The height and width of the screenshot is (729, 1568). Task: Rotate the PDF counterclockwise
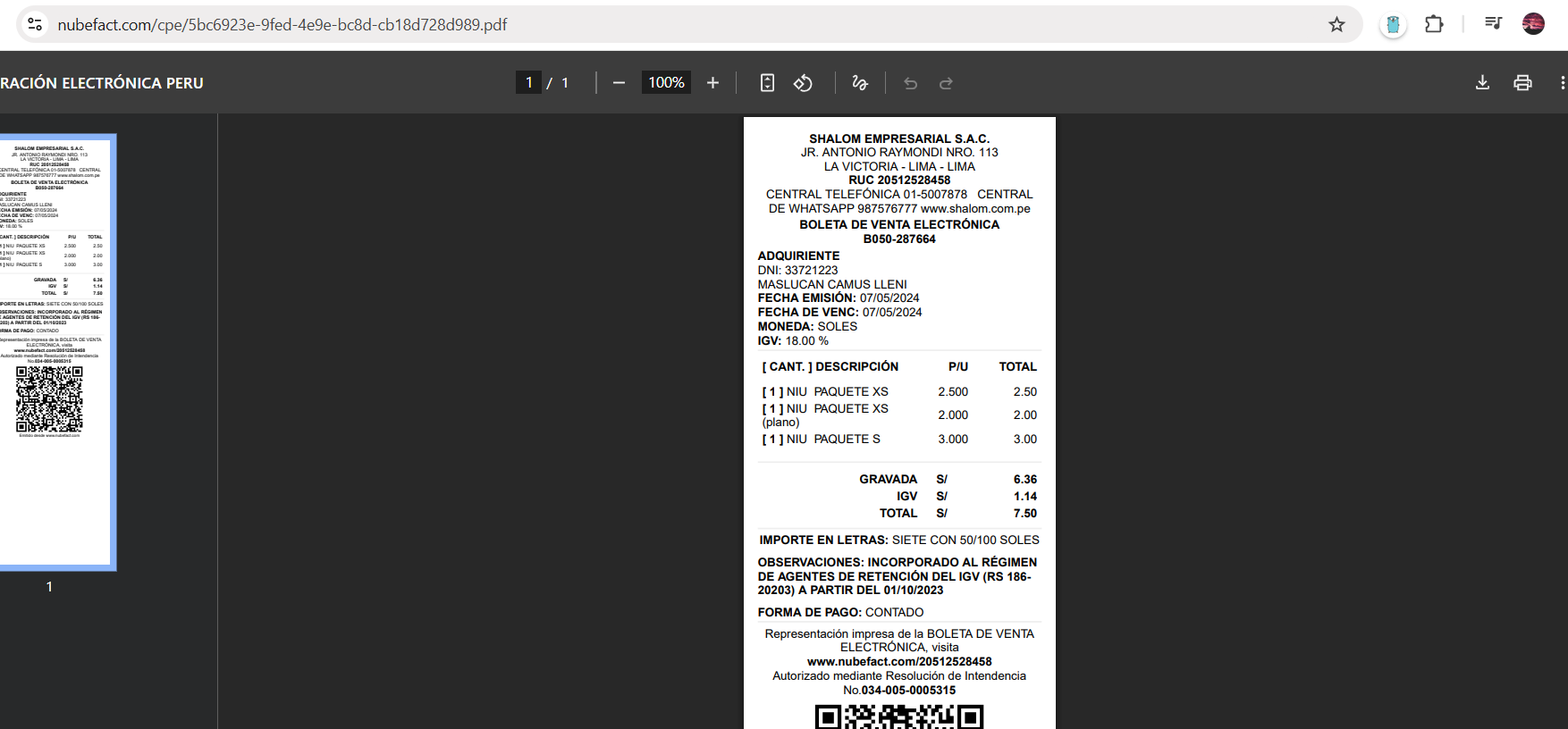(x=803, y=83)
